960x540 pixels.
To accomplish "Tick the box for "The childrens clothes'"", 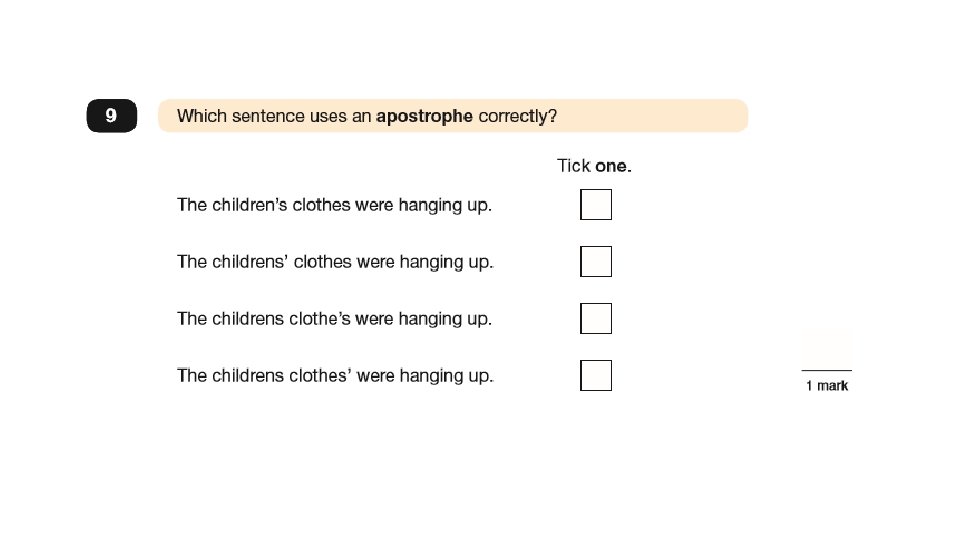I will (596, 376).
